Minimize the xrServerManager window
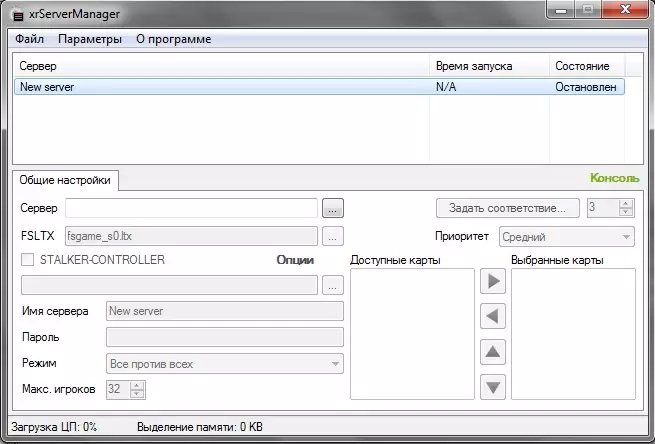 [561, 10]
